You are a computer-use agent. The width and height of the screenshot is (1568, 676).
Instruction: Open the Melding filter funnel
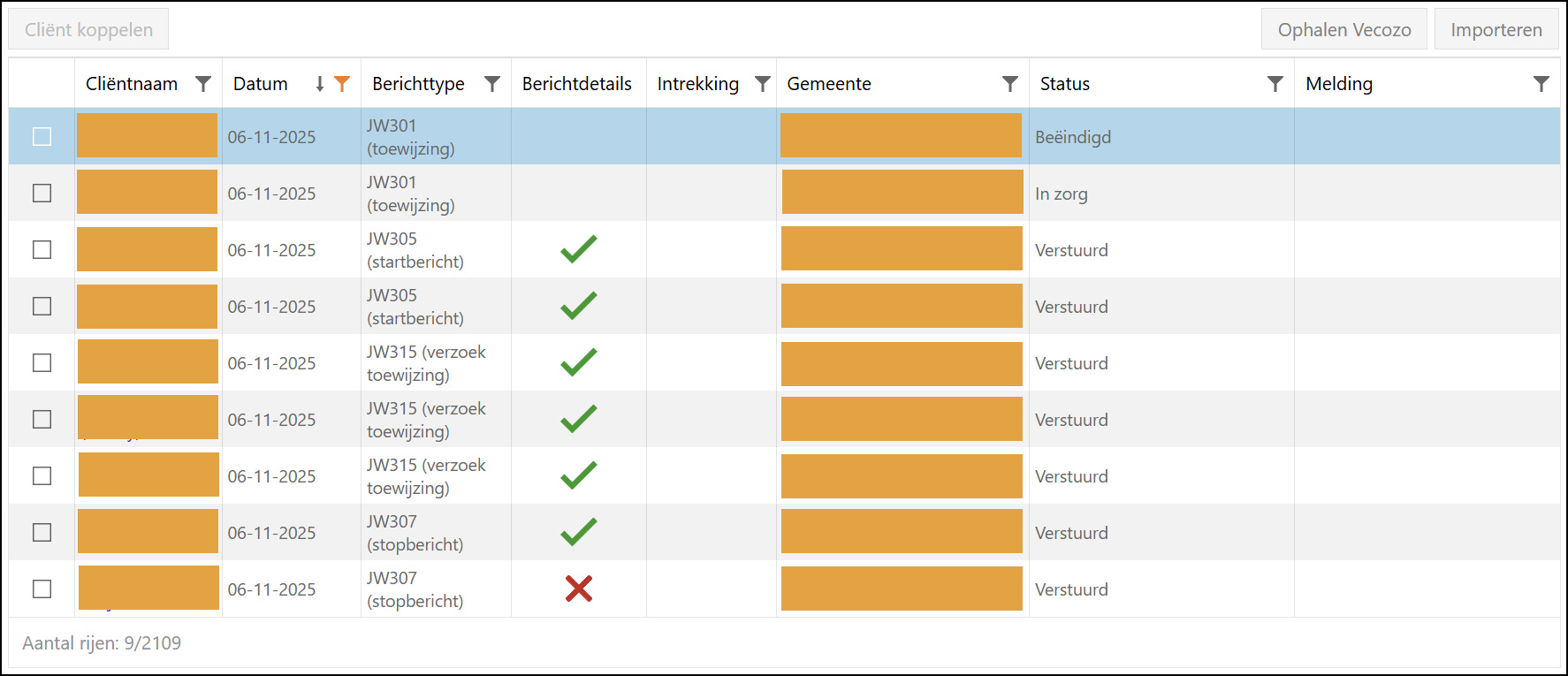[1541, 84]
